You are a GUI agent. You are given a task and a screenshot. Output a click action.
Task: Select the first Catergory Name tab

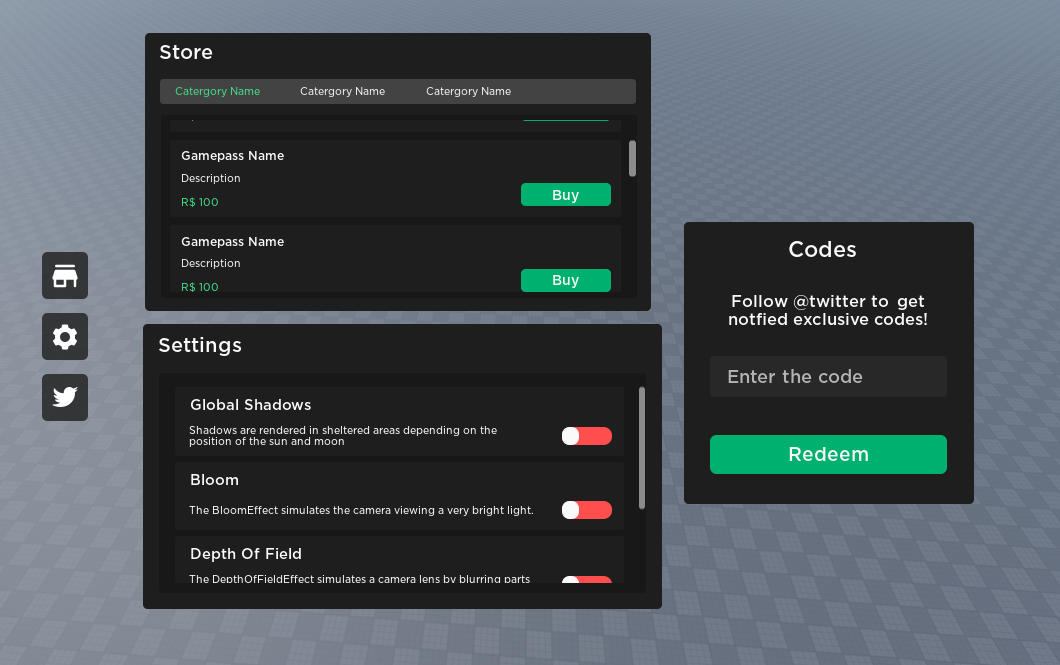coord(217,91)
